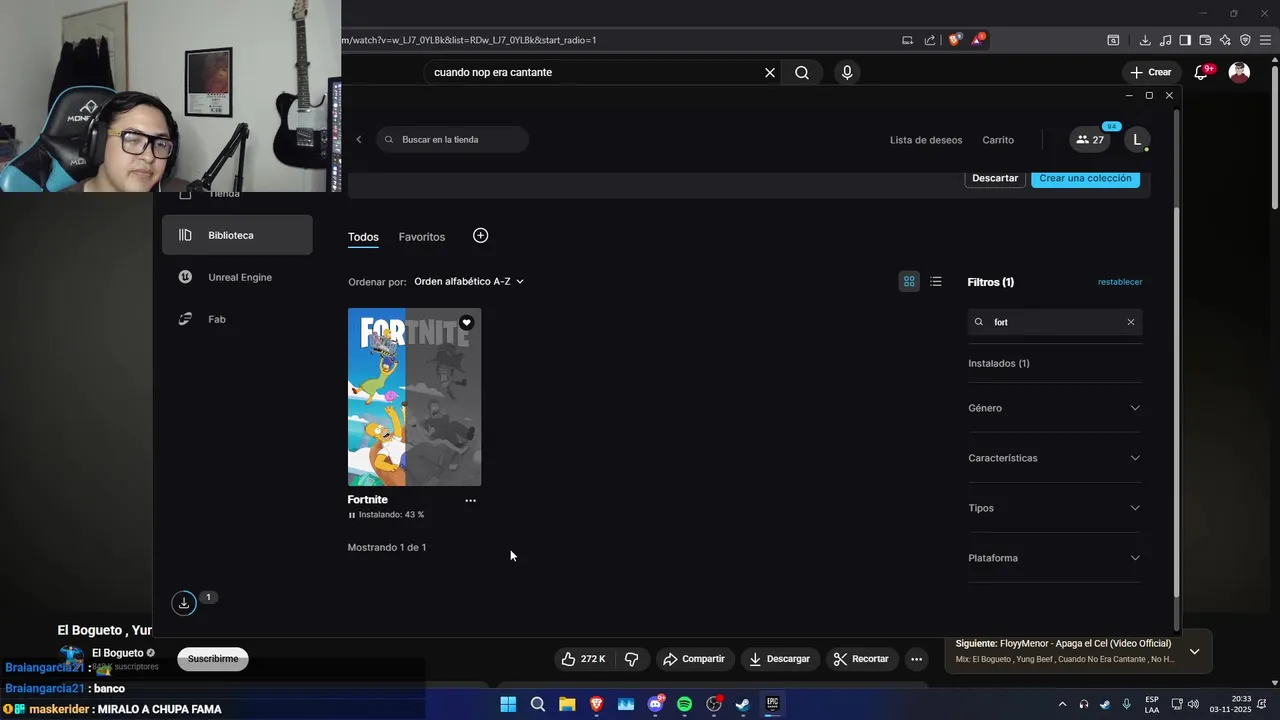Viewport: 1280px width, 720px height.
Task: Focus the Buscar en la tienda field
Action: 452,140
